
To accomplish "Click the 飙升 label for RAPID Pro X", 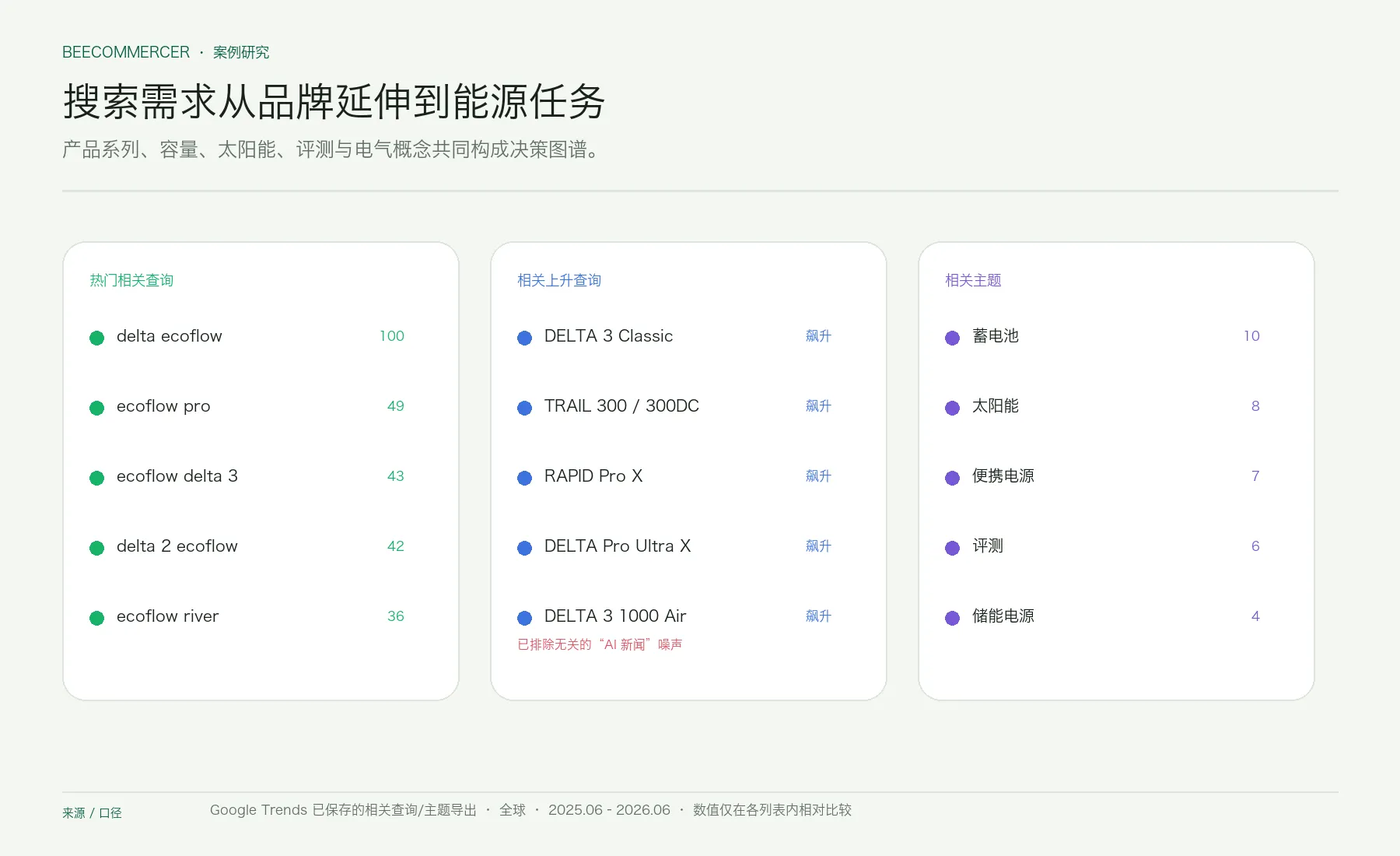I will point(818,476).
